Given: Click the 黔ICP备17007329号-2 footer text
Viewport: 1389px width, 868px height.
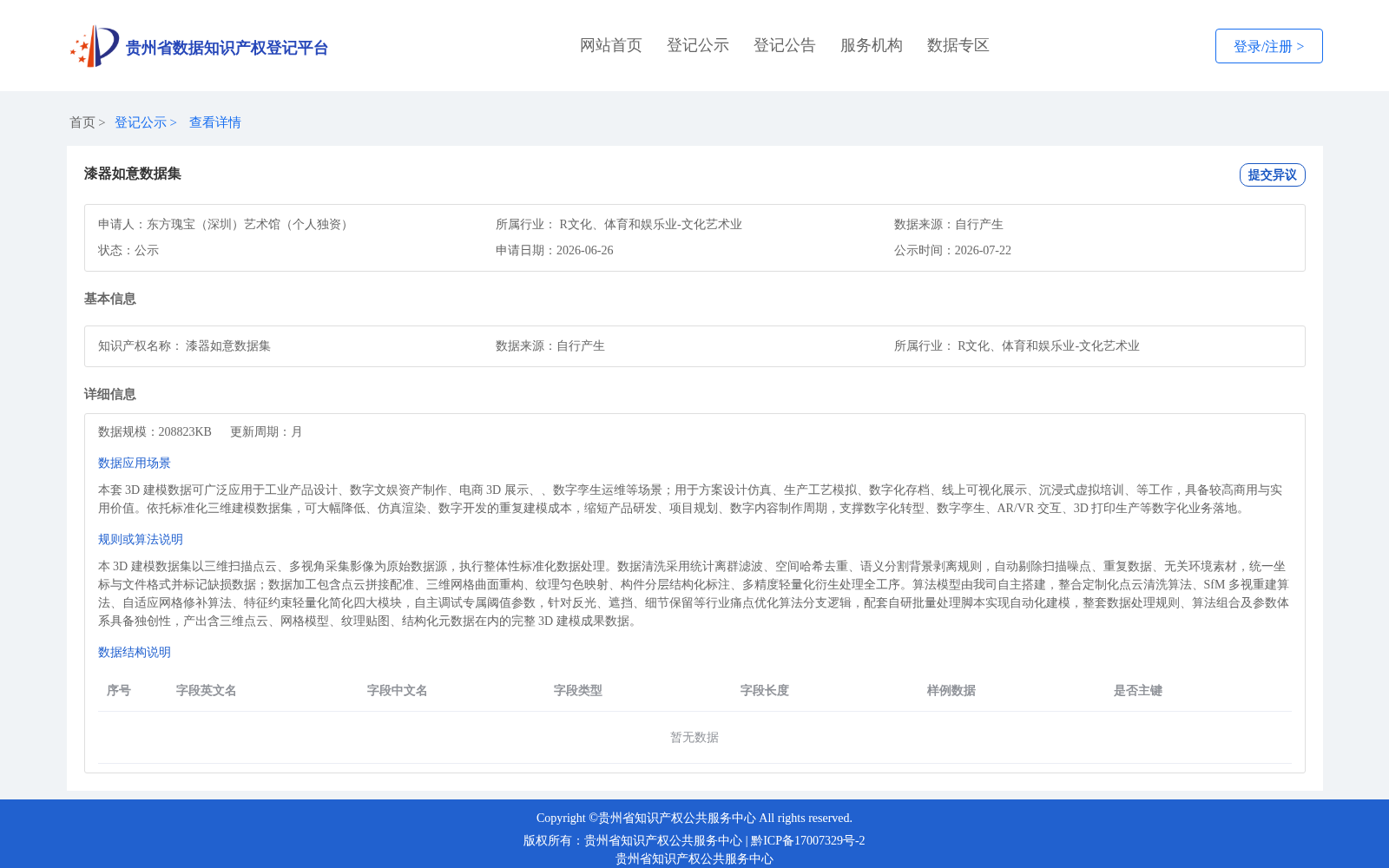Looking at the screenshot, I should tap(808, 840).
